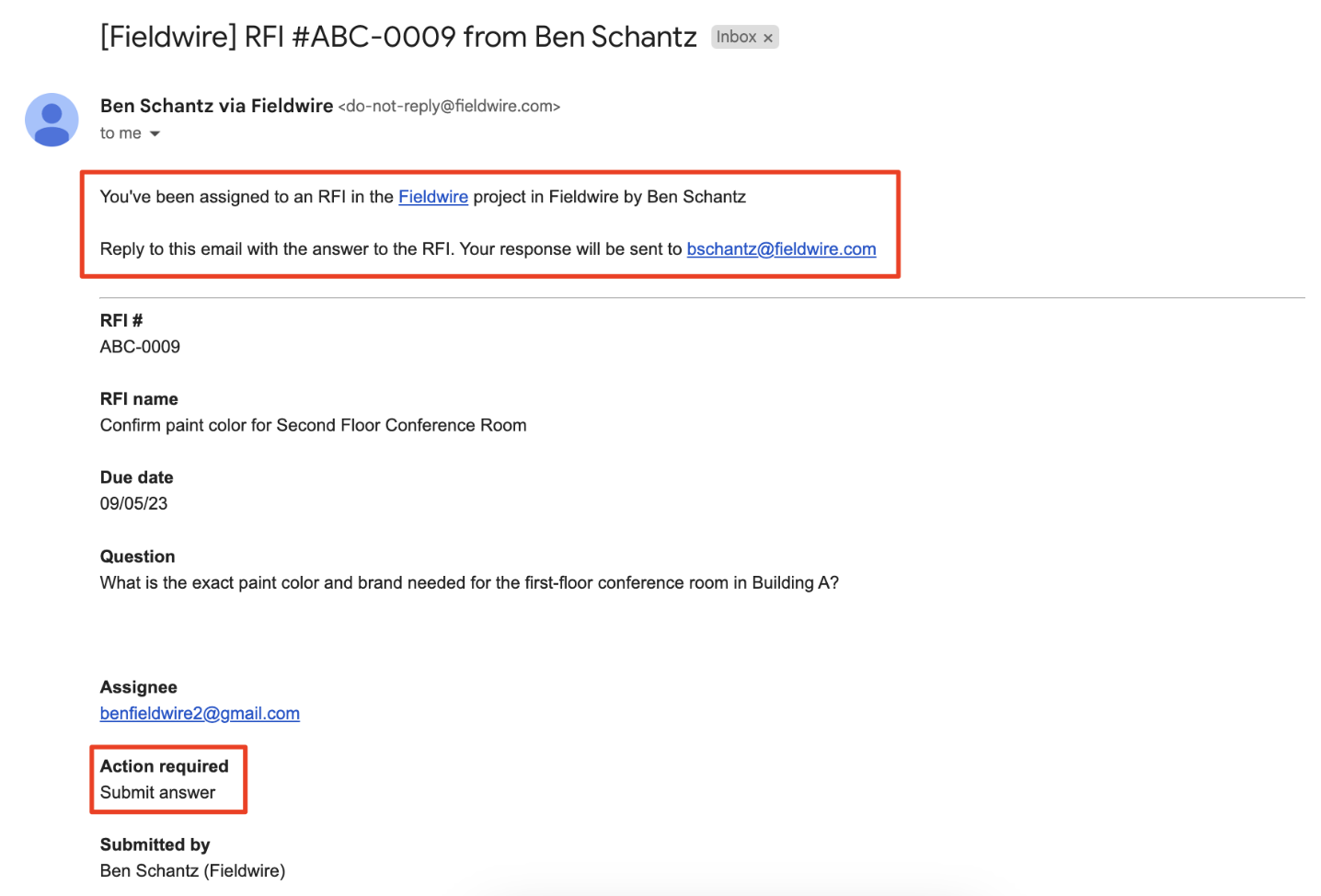The width and height of the screenshot is (1321, 896).
Task: Click the "to me" recipient text
Action: [121, 133]
